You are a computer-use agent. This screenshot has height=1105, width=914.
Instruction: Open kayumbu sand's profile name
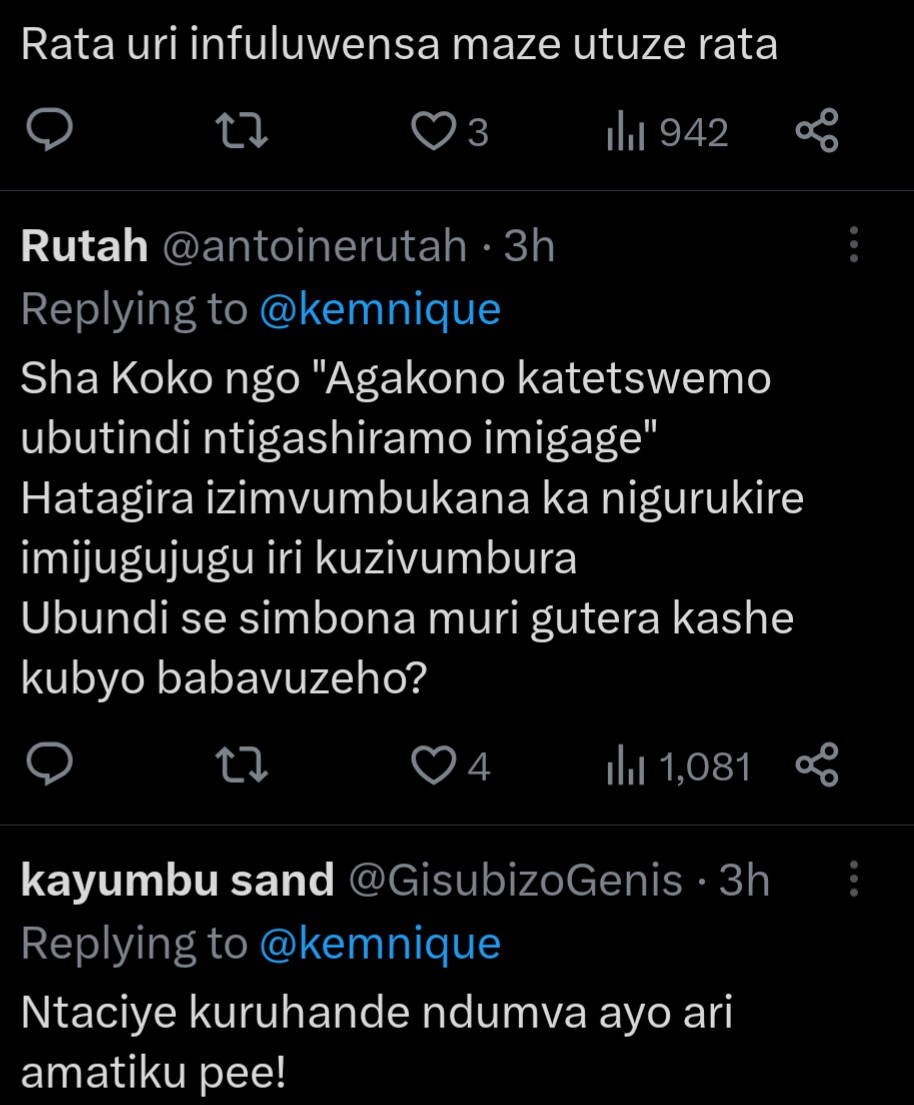point(177,881)
